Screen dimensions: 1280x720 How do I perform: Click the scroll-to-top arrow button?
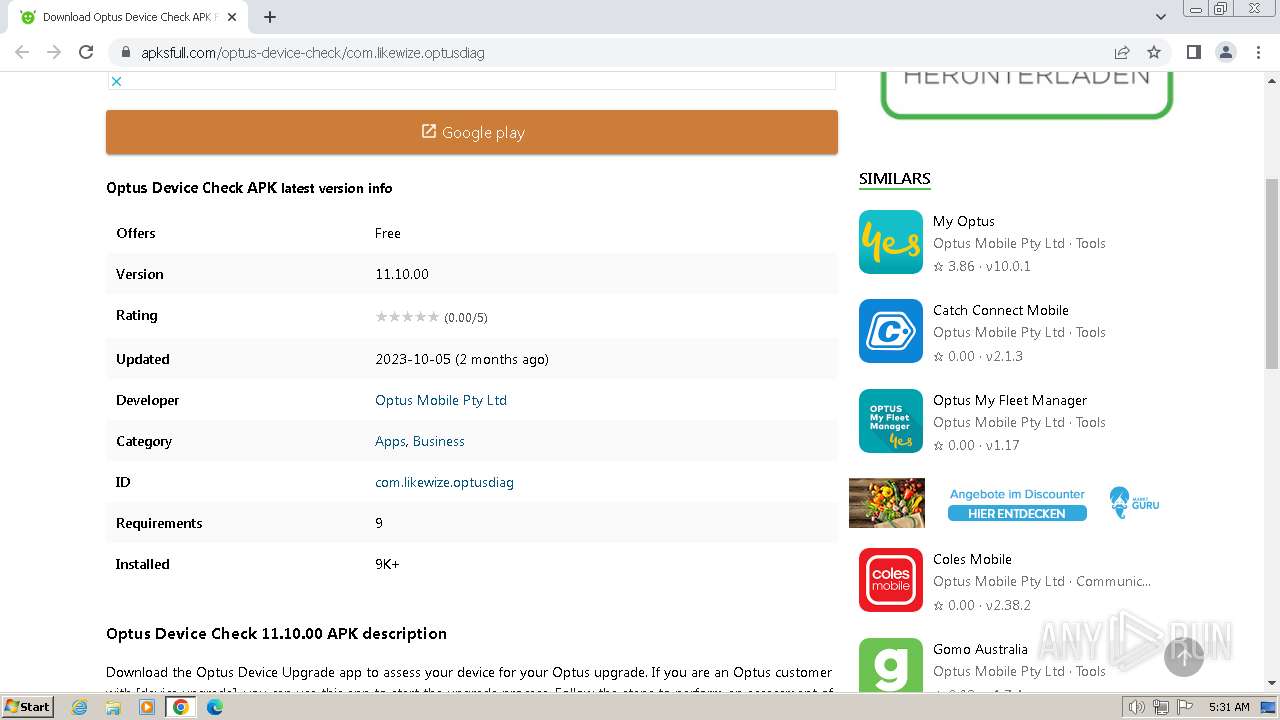point(1184,656)
